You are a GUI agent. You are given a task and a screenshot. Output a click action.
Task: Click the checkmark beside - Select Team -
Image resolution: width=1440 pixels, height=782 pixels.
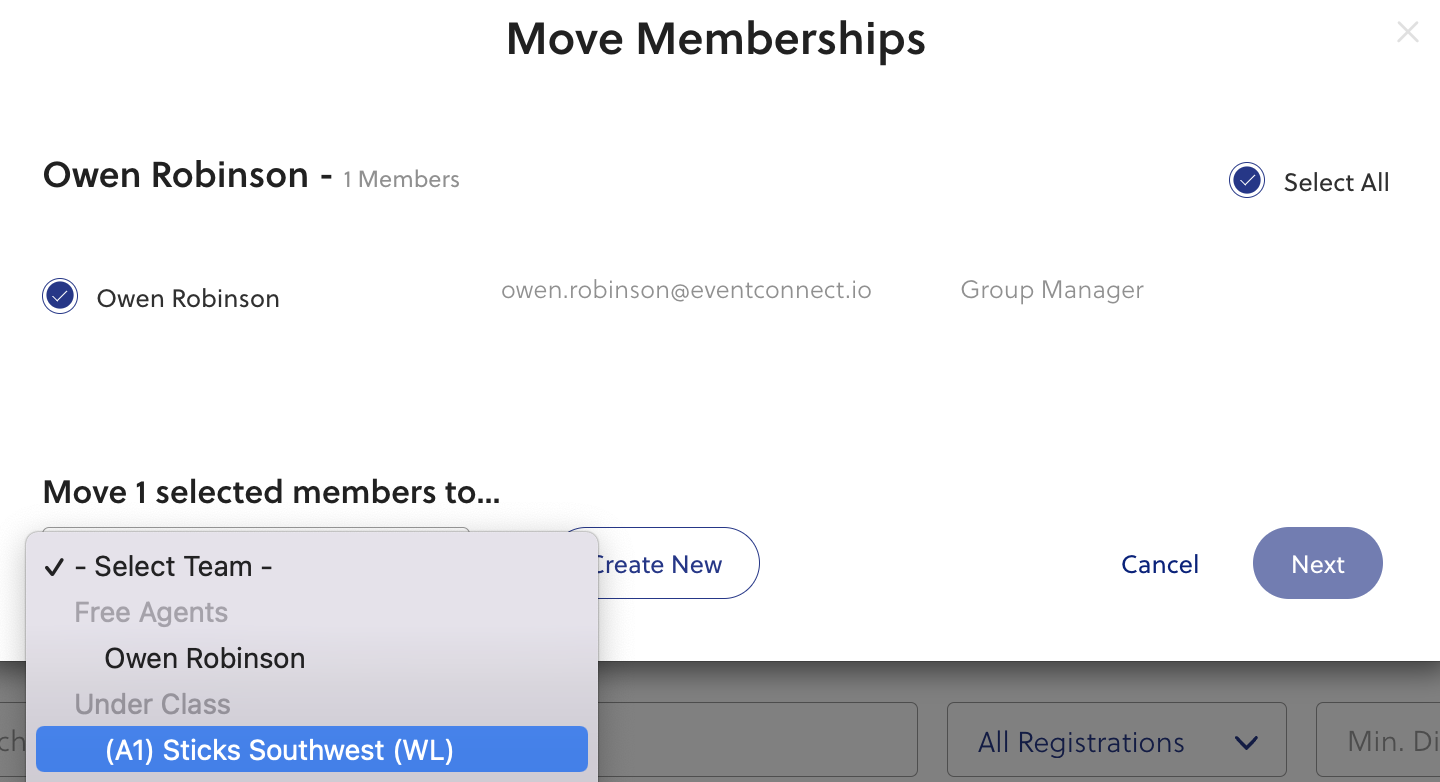click(x=54, y=567)
